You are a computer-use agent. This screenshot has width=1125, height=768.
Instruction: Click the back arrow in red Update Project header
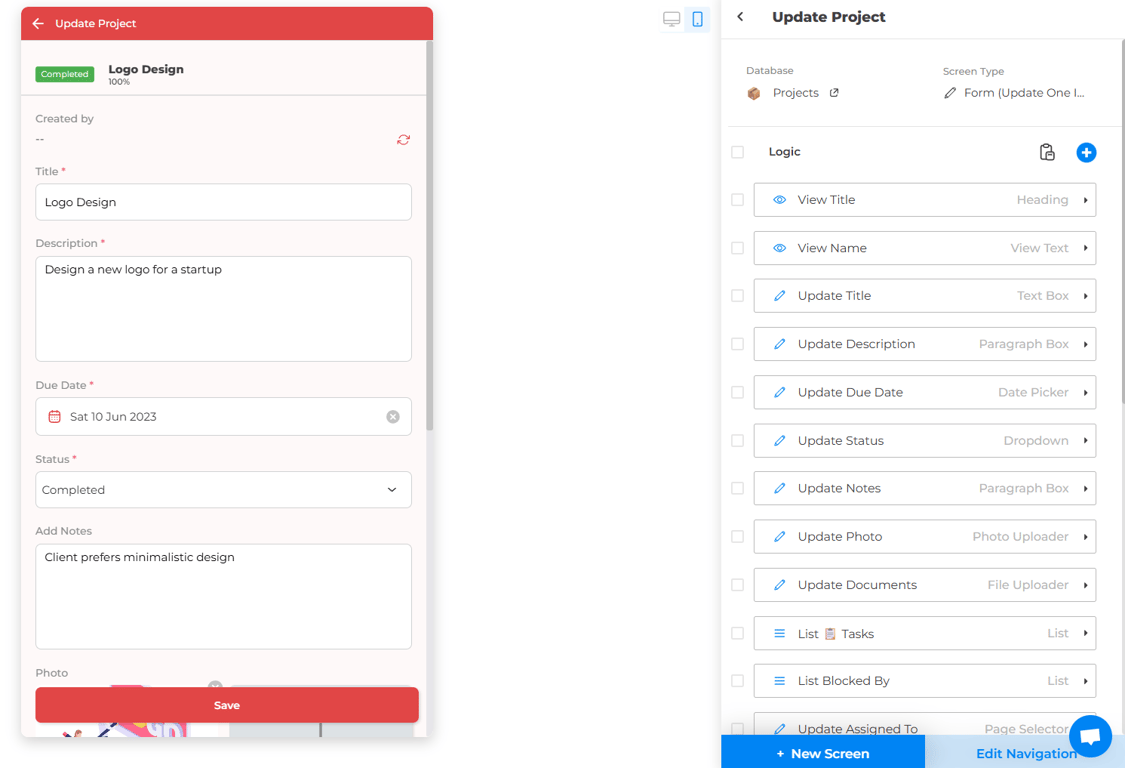[x=38, y=24]
